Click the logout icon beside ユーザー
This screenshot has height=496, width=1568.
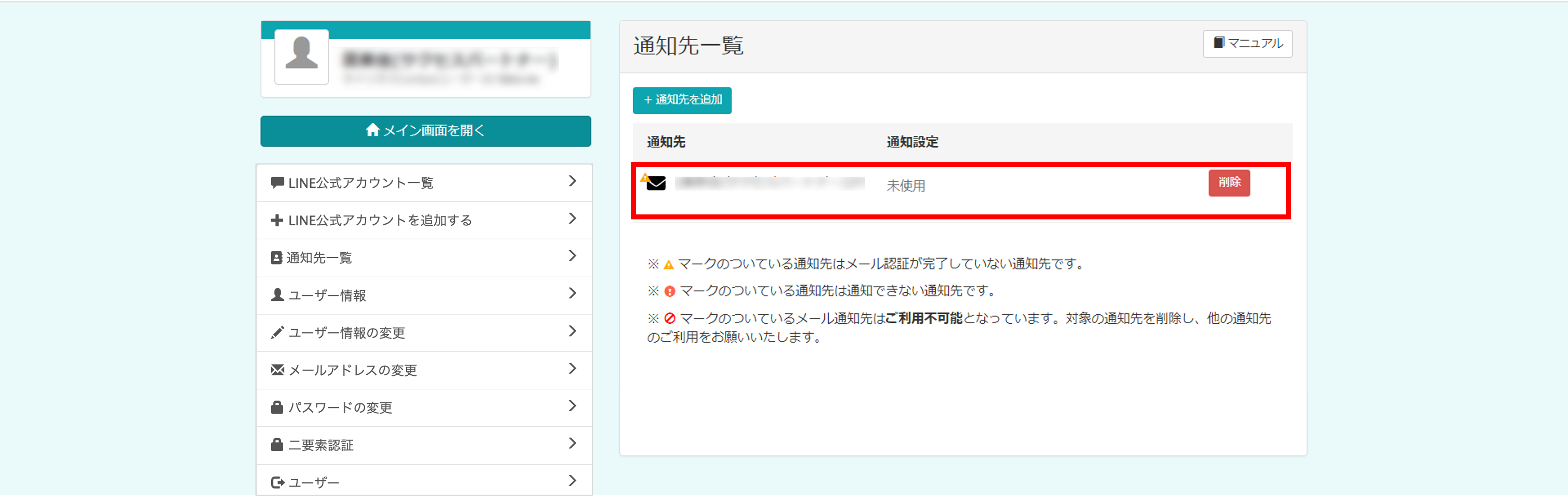277,482
